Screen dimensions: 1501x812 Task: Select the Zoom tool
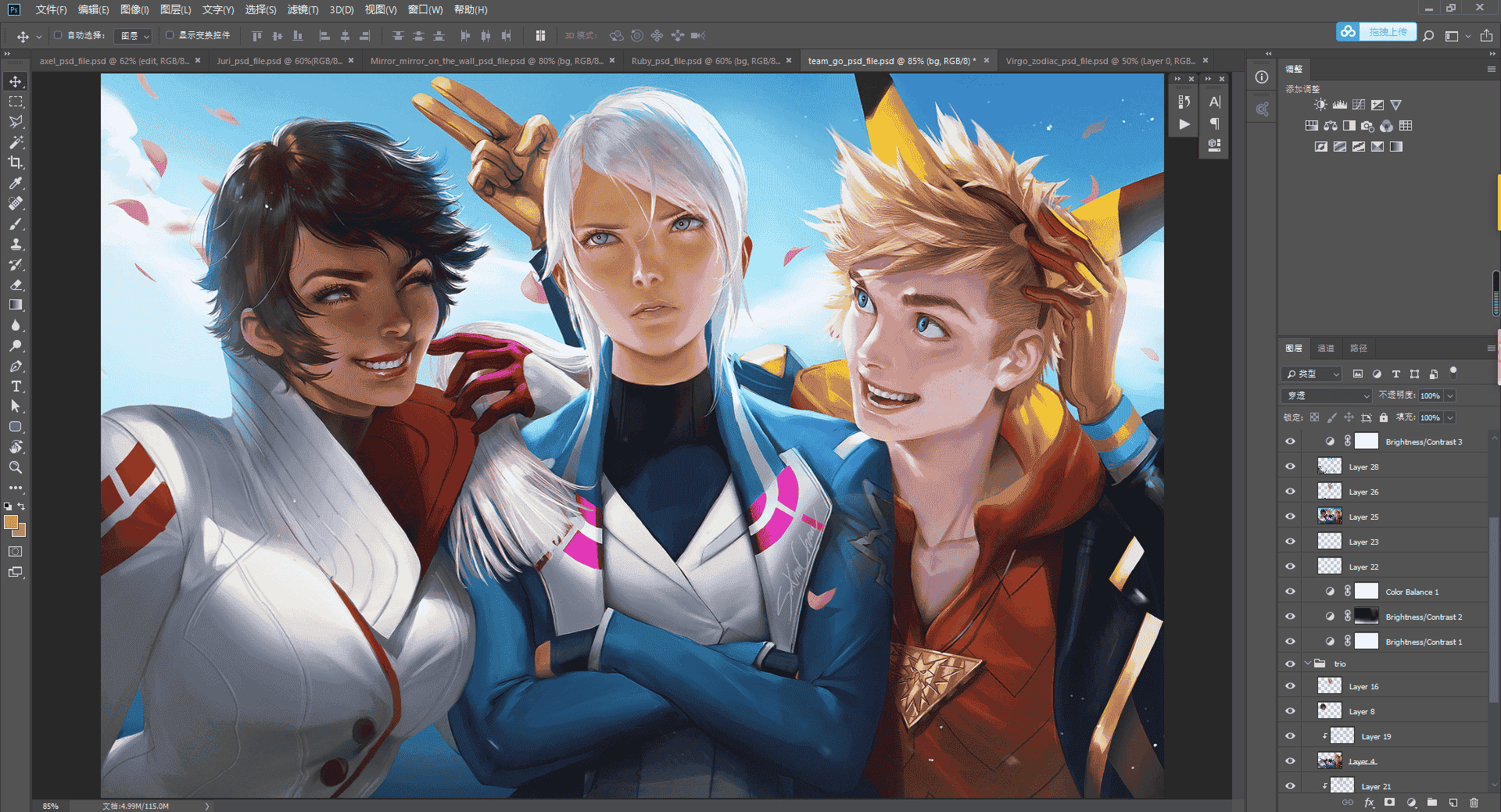tap(16, 467)
